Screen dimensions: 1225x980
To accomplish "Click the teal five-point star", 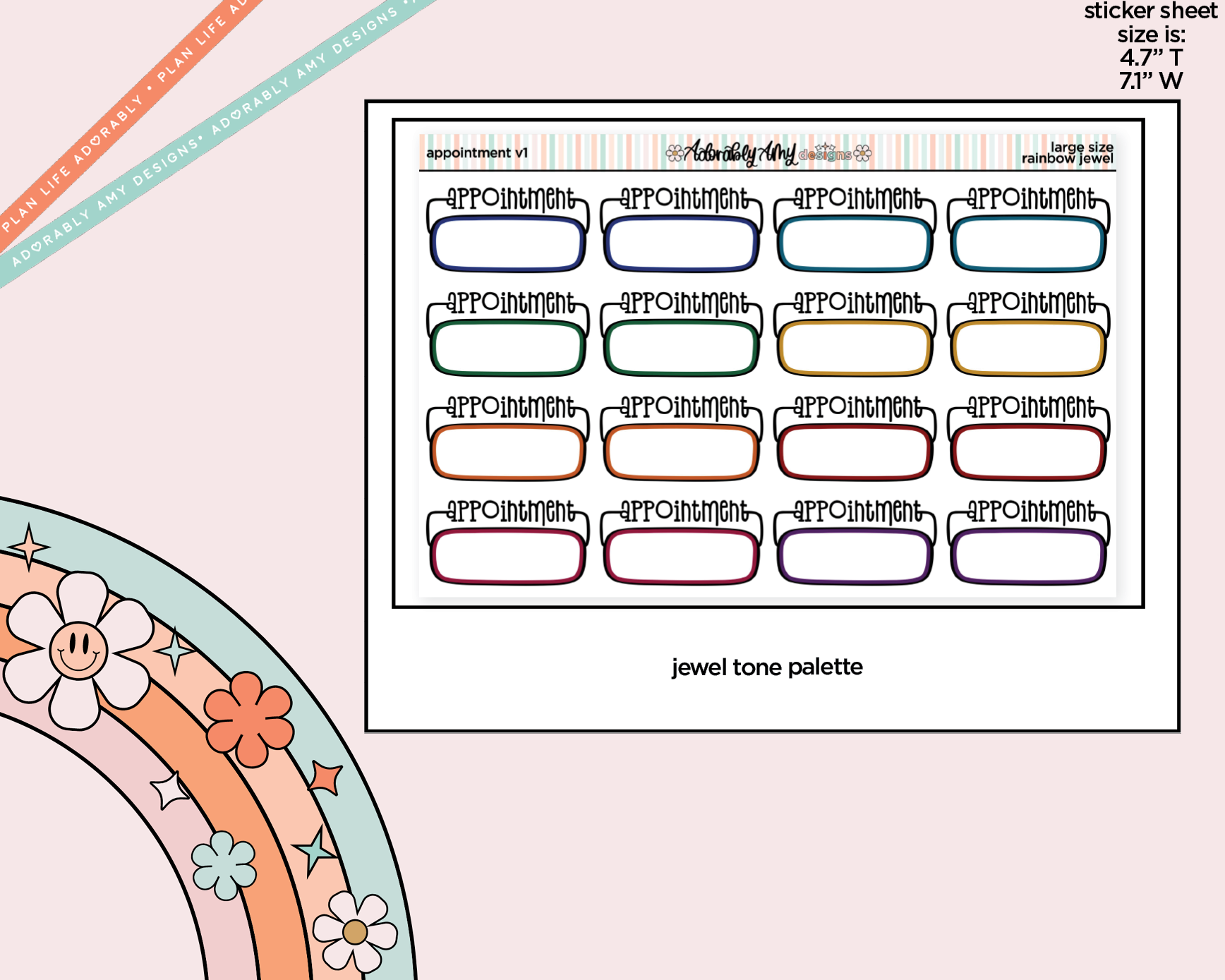I will [x=315, y=850].
